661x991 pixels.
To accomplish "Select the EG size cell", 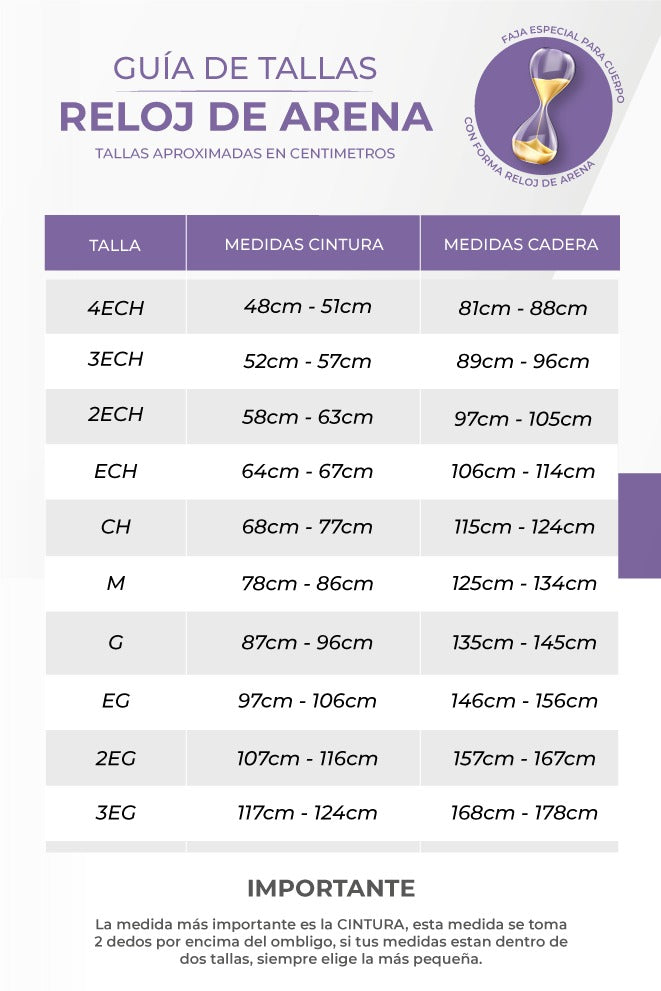I will click(x=116, y=702).
